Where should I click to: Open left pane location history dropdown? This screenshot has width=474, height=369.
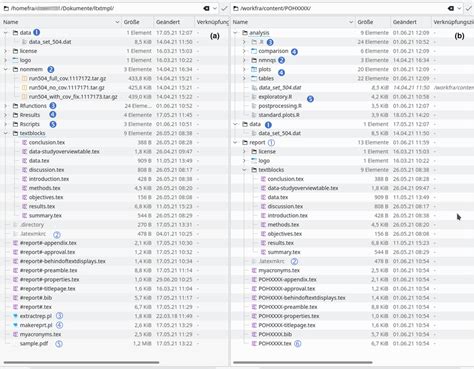[215, 8]
